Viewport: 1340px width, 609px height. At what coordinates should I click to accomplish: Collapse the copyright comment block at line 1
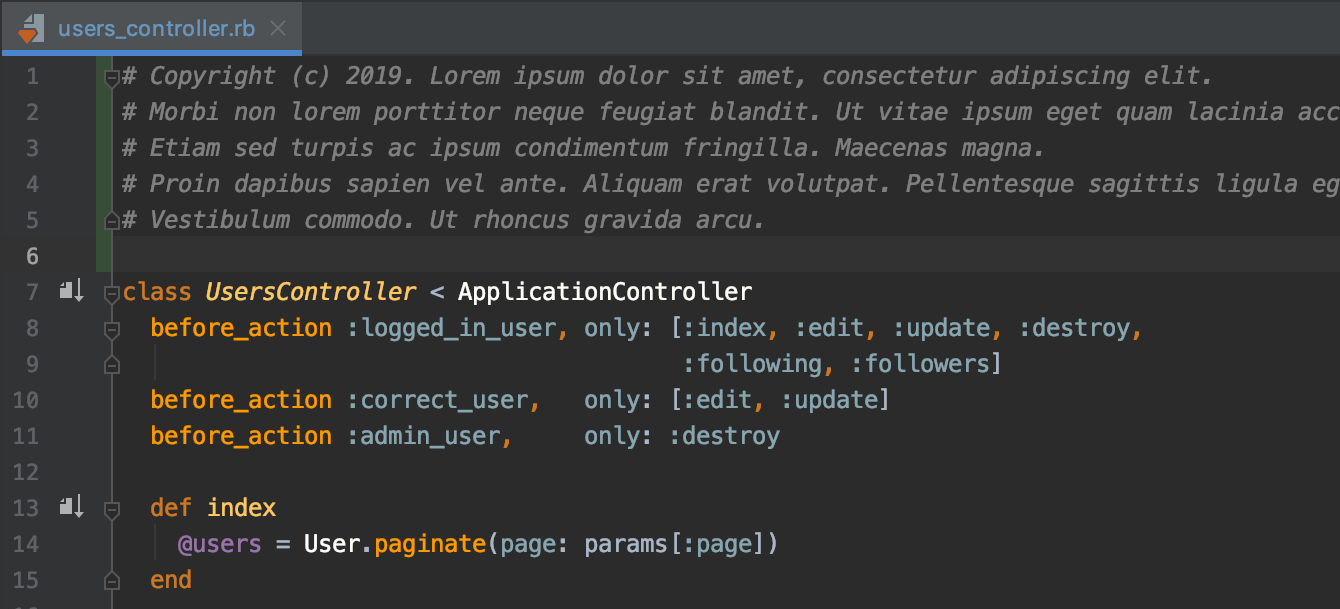tap(112, 77)
